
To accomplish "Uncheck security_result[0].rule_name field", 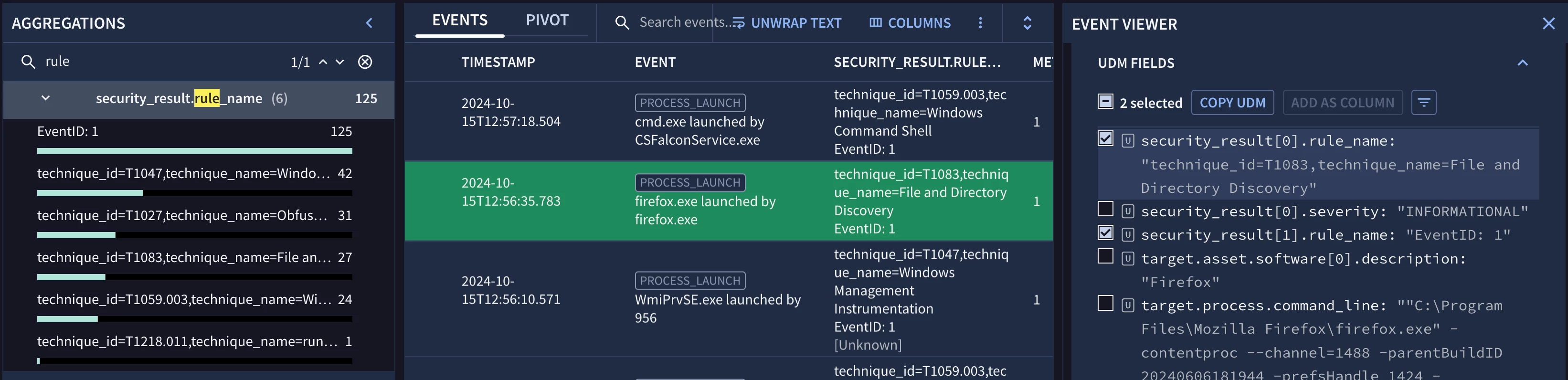I will (x=1105, y=139).
